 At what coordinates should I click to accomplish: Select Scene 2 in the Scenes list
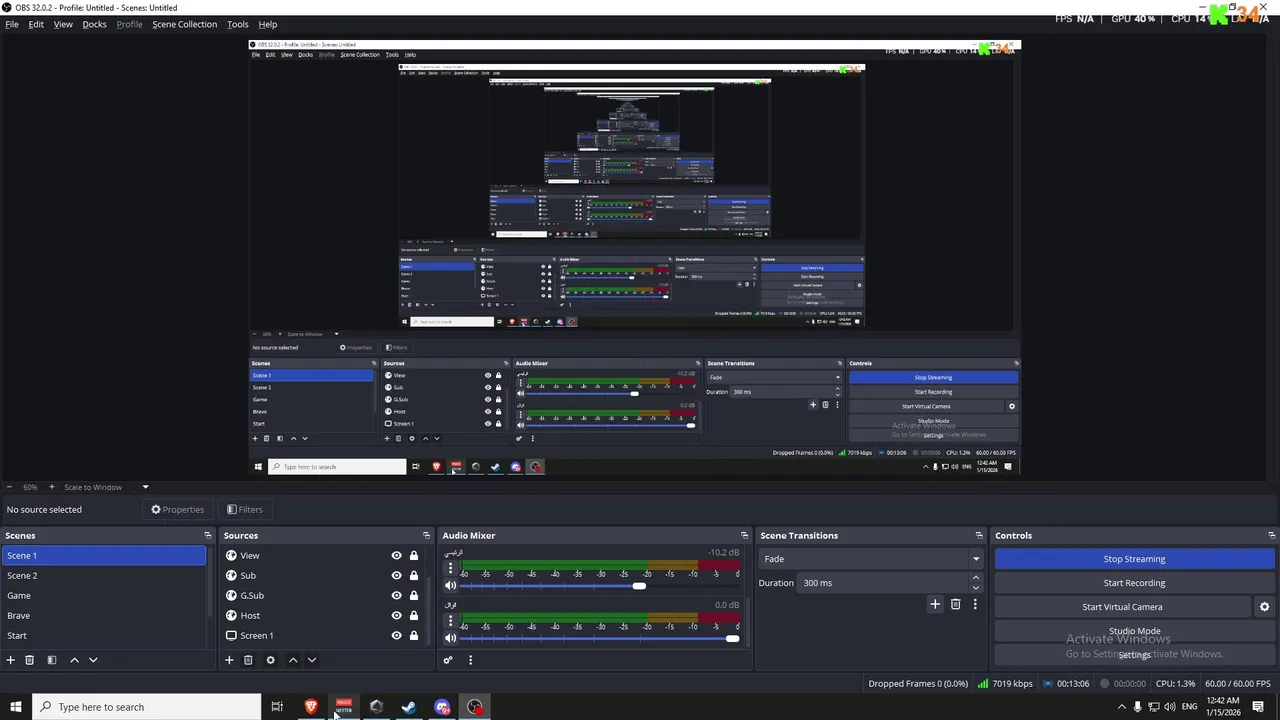[x=103, y=576]
